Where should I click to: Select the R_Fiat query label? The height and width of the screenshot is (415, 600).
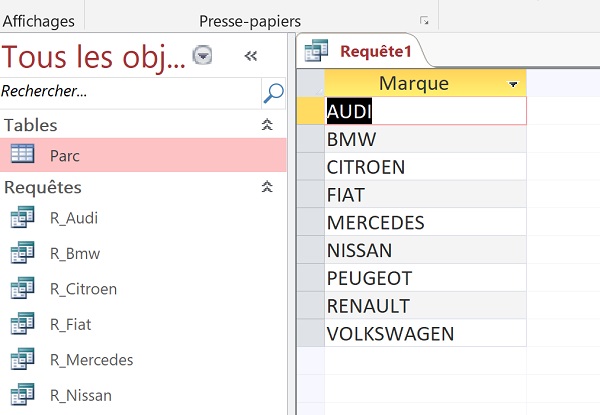[x=70, y=325]
